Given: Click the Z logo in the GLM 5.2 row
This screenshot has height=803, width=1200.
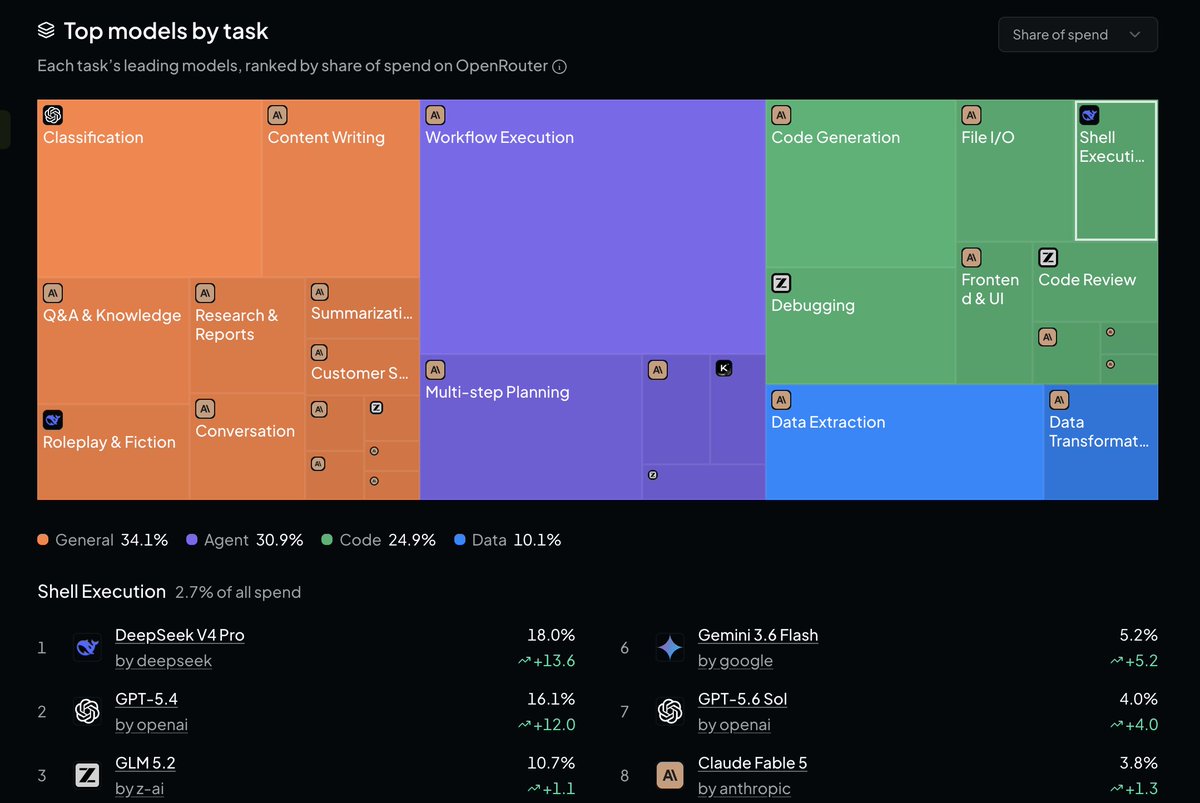Looking at the screenshot, I should click(x=87, y=775).
